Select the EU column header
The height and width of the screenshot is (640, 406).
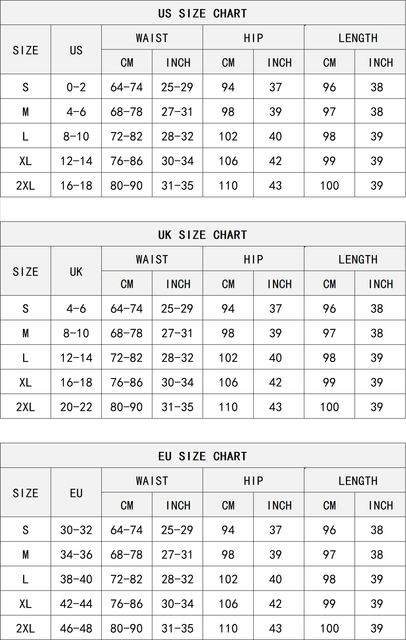76,493
